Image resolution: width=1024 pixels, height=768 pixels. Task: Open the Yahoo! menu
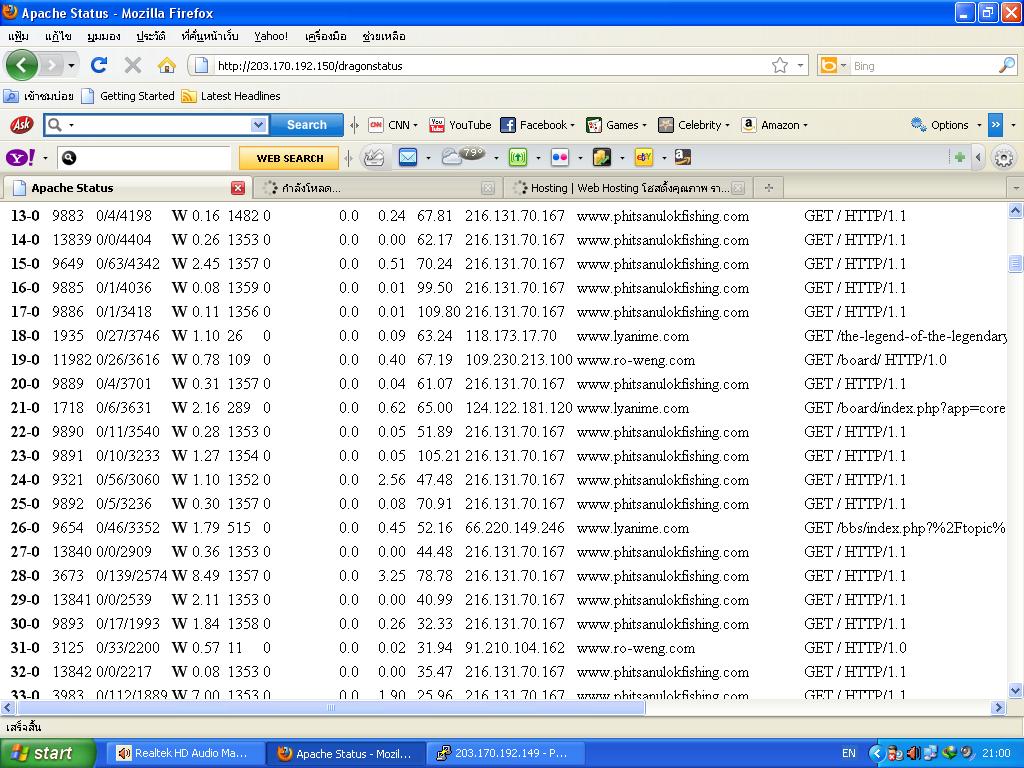coord(271,36)
